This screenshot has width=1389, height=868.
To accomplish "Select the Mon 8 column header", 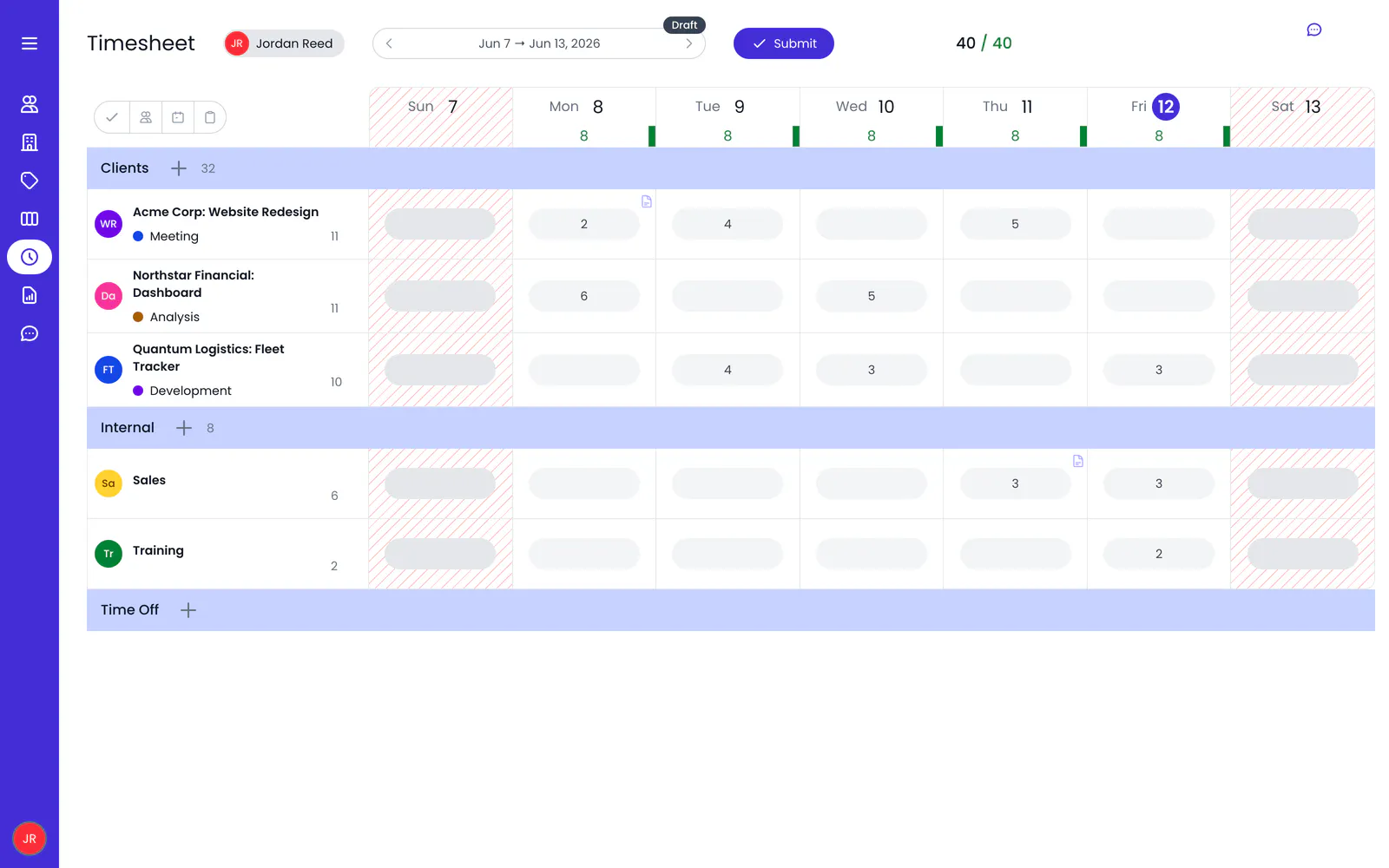I will point(583,117).
